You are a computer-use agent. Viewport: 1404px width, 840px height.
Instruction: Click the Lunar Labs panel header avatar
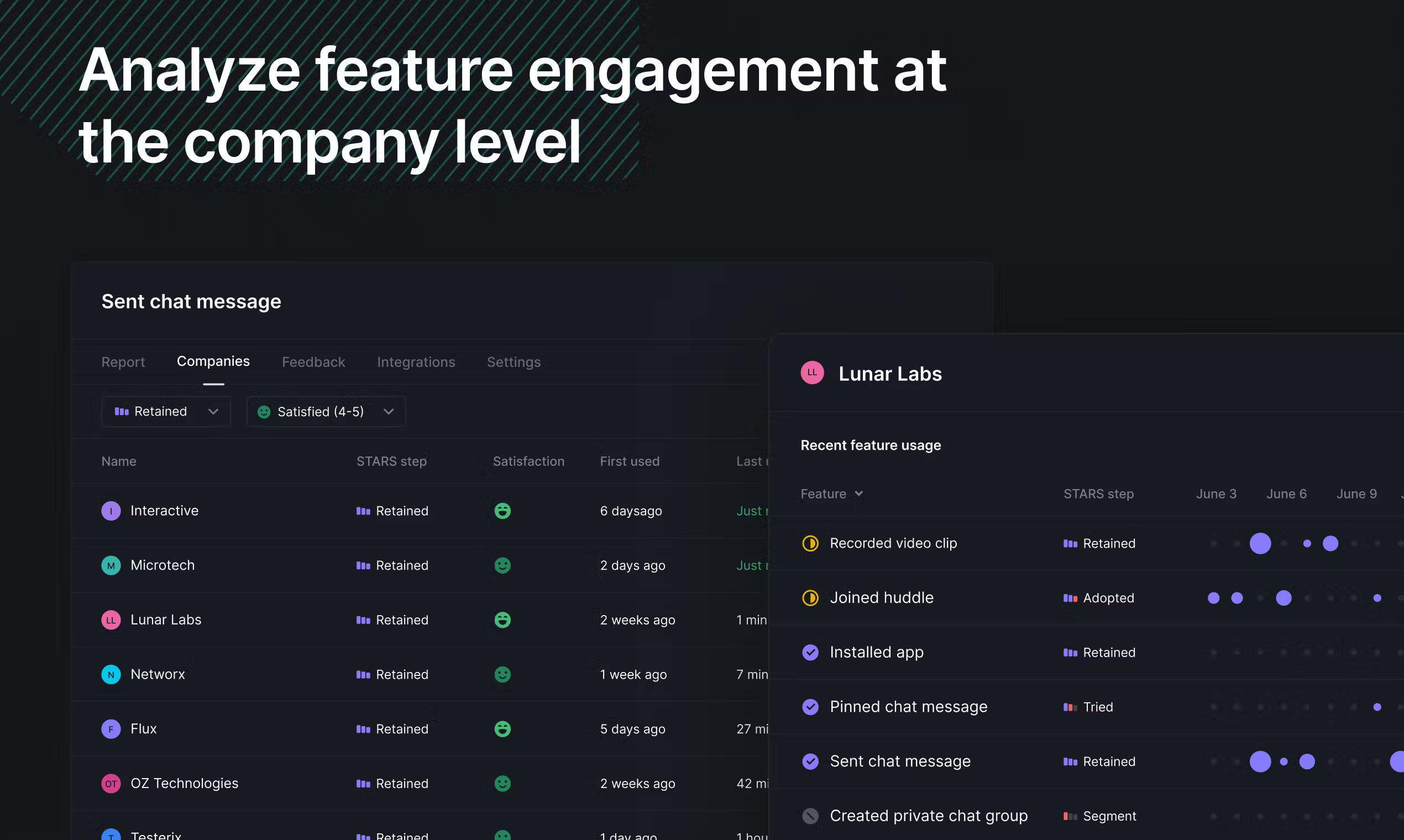tap(812, 372)
